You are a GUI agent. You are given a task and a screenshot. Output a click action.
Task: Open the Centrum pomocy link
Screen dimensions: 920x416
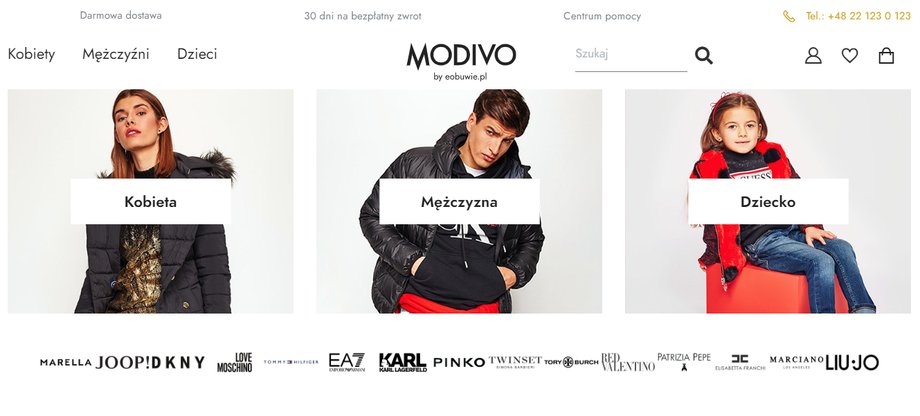click(602, 16)
